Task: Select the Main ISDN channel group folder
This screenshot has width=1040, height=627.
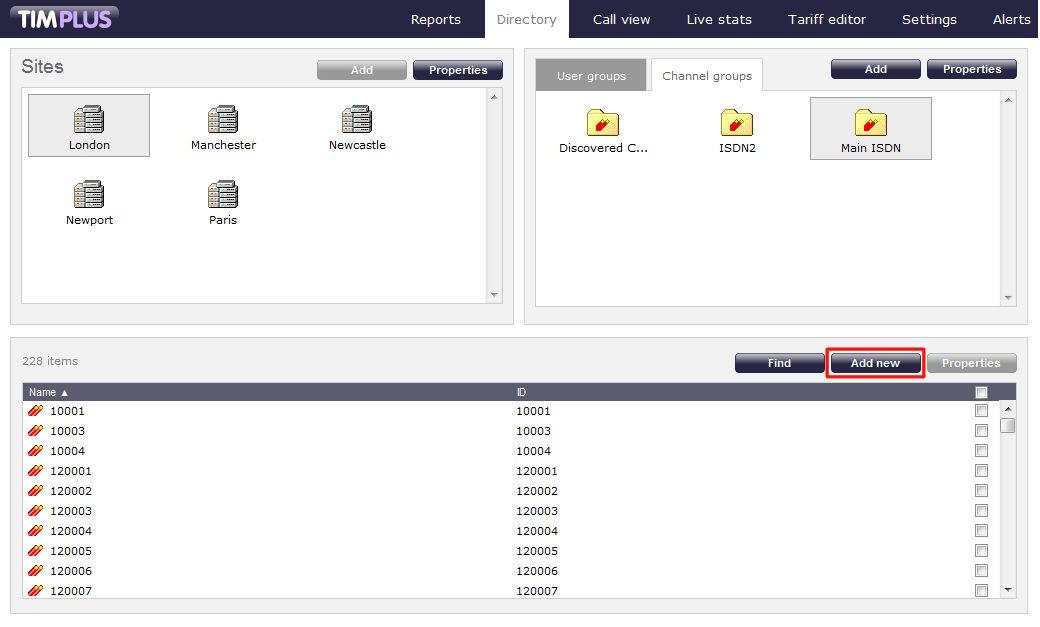Action: (x=870, y=124)
